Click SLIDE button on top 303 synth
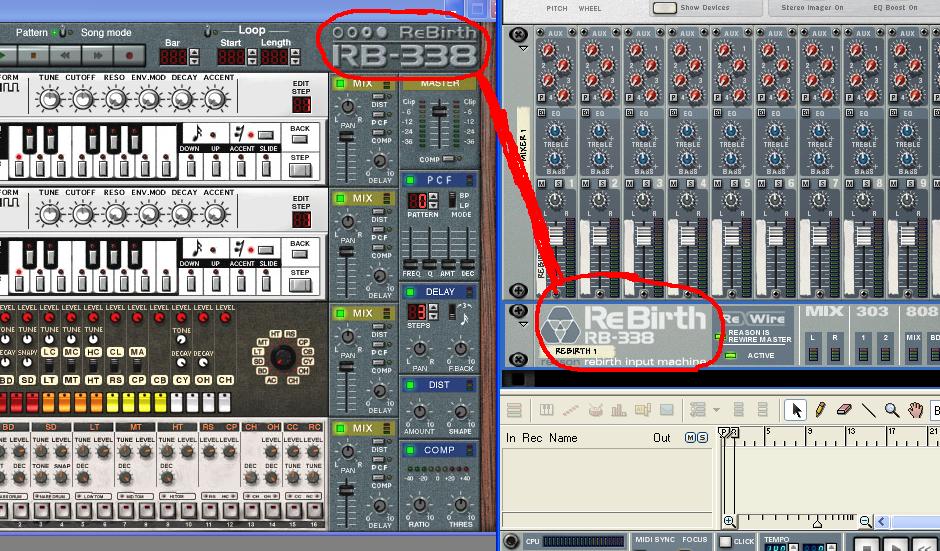 pos(266,135)
